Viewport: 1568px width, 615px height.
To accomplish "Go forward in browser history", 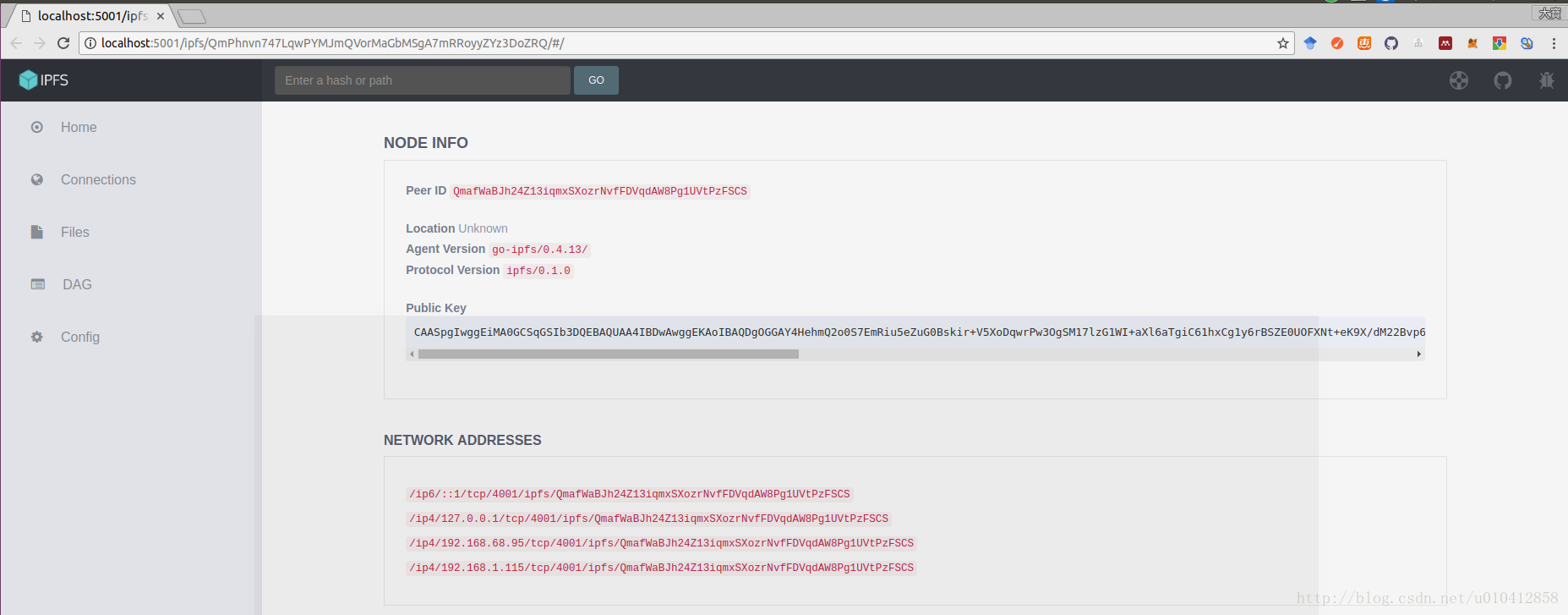I will tap(40, 43).
